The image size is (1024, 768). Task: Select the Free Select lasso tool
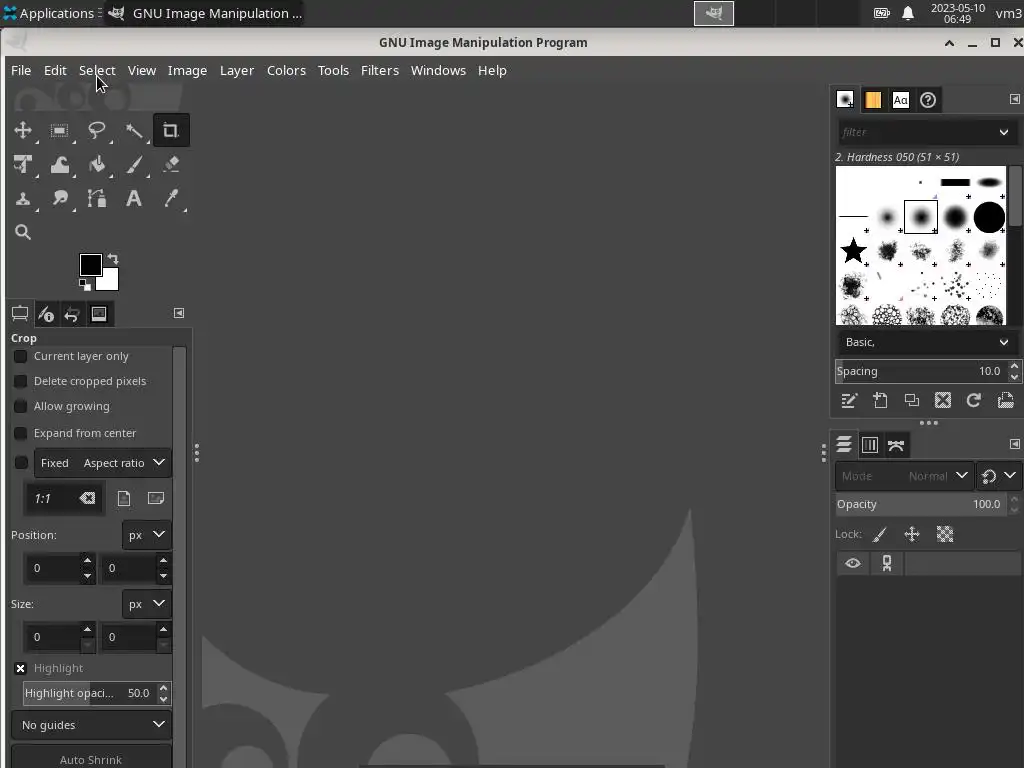coord(97,130)
